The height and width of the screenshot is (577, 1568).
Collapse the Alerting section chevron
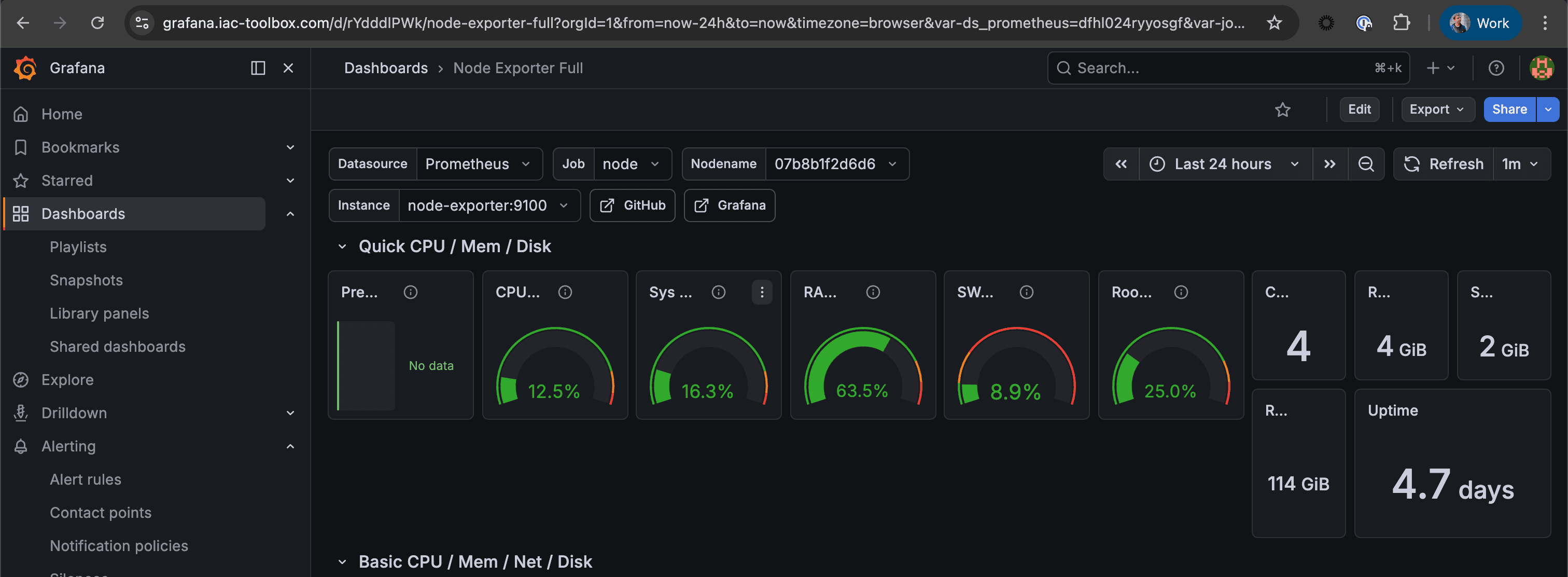pos(290,446)
